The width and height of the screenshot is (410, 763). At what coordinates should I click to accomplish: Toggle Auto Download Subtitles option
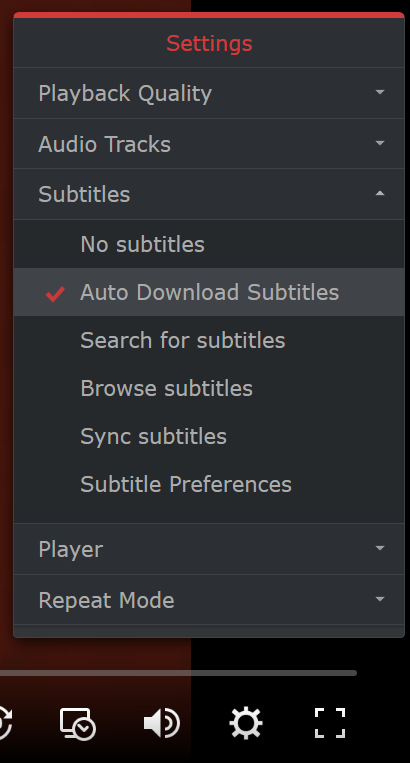coord(209,292)
